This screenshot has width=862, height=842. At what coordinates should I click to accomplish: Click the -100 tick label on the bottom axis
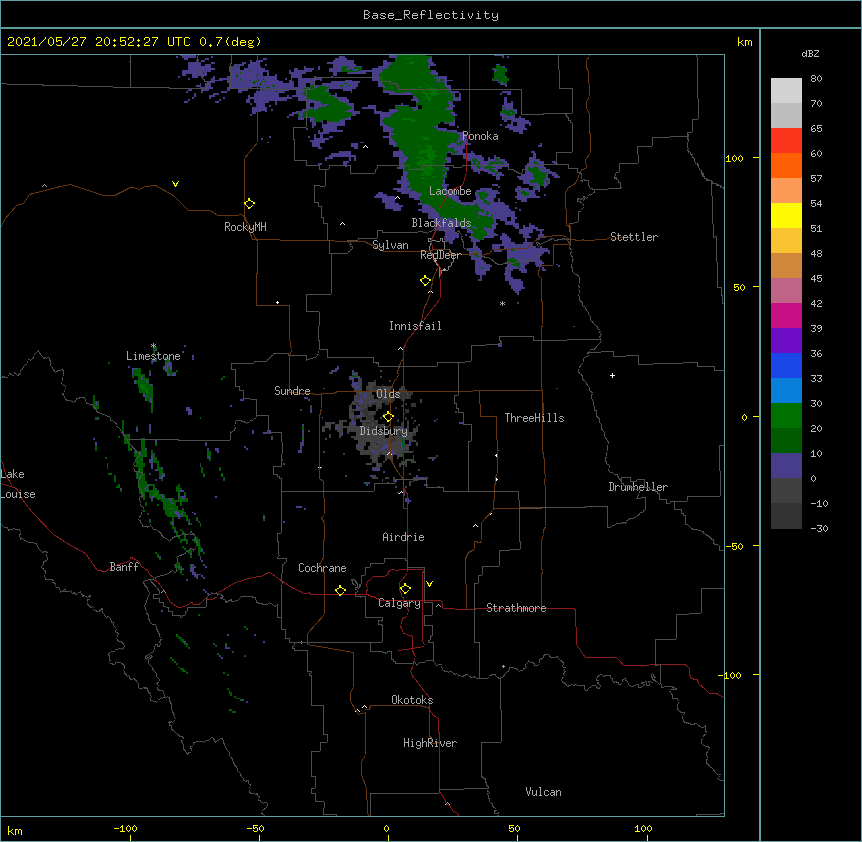125,828
